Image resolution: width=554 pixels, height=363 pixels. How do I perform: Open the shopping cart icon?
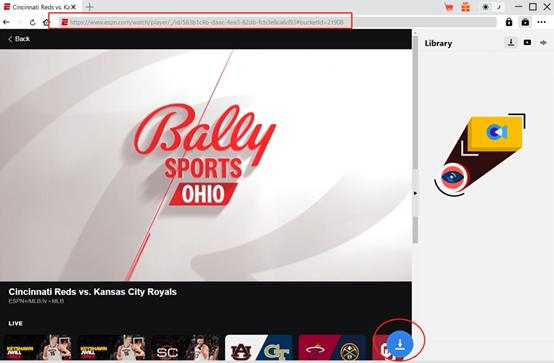point(449,7)
